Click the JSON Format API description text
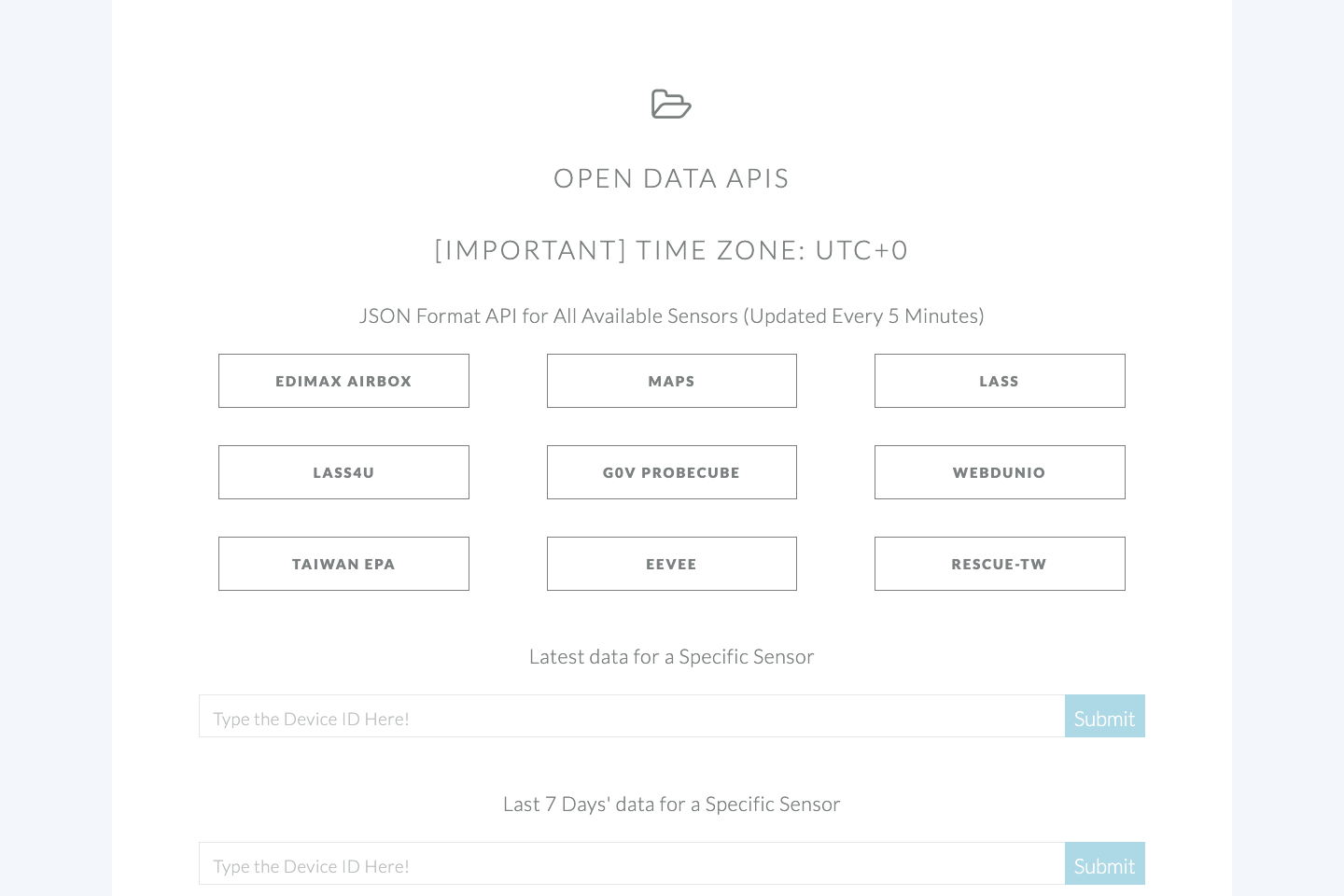The height and width of the screenshot is (896, 1344). point(671,315)
